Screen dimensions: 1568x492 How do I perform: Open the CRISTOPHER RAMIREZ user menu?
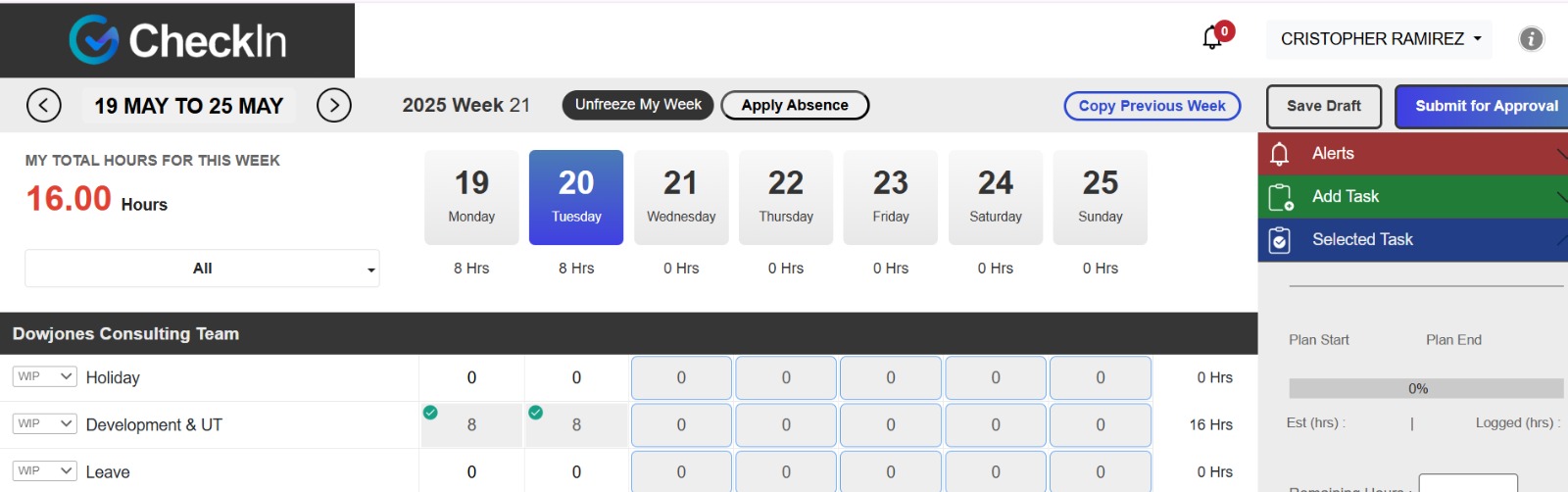tap(1380, 39)
